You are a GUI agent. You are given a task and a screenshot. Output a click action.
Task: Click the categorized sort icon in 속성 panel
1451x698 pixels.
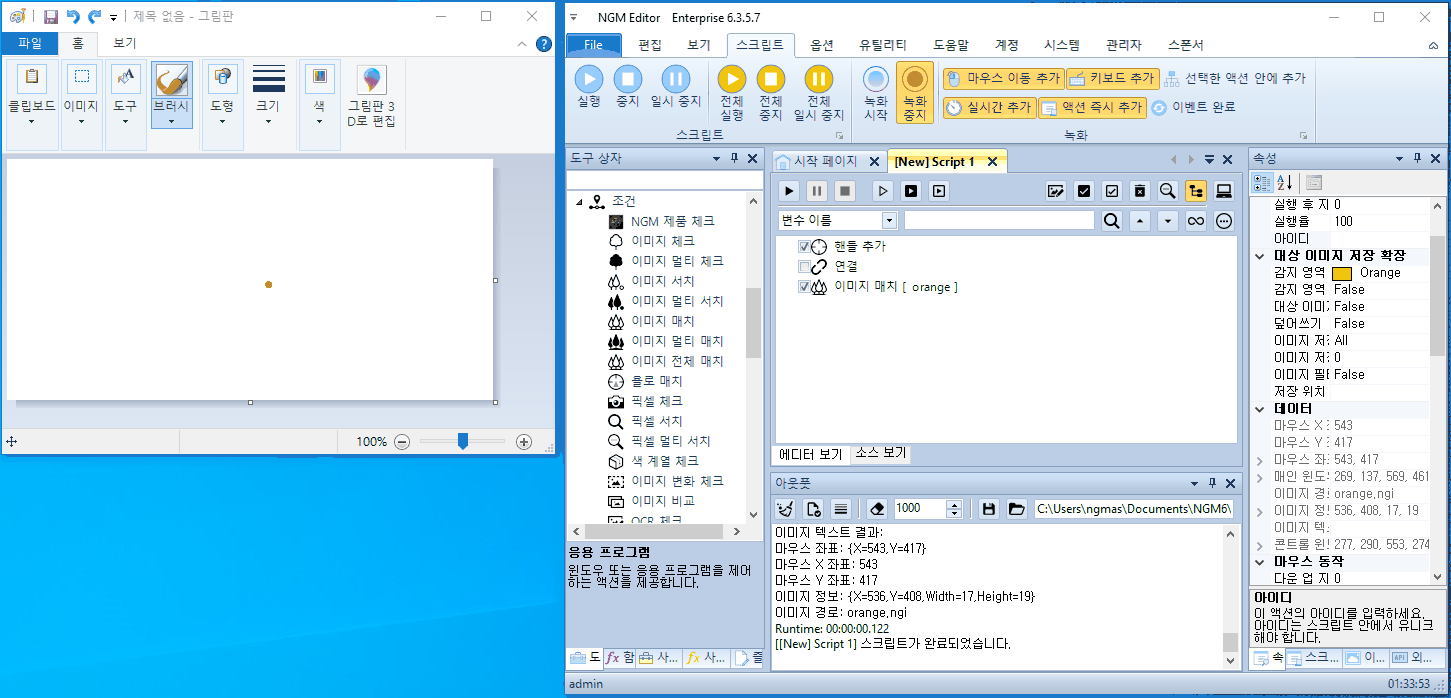pos(1262,182)
